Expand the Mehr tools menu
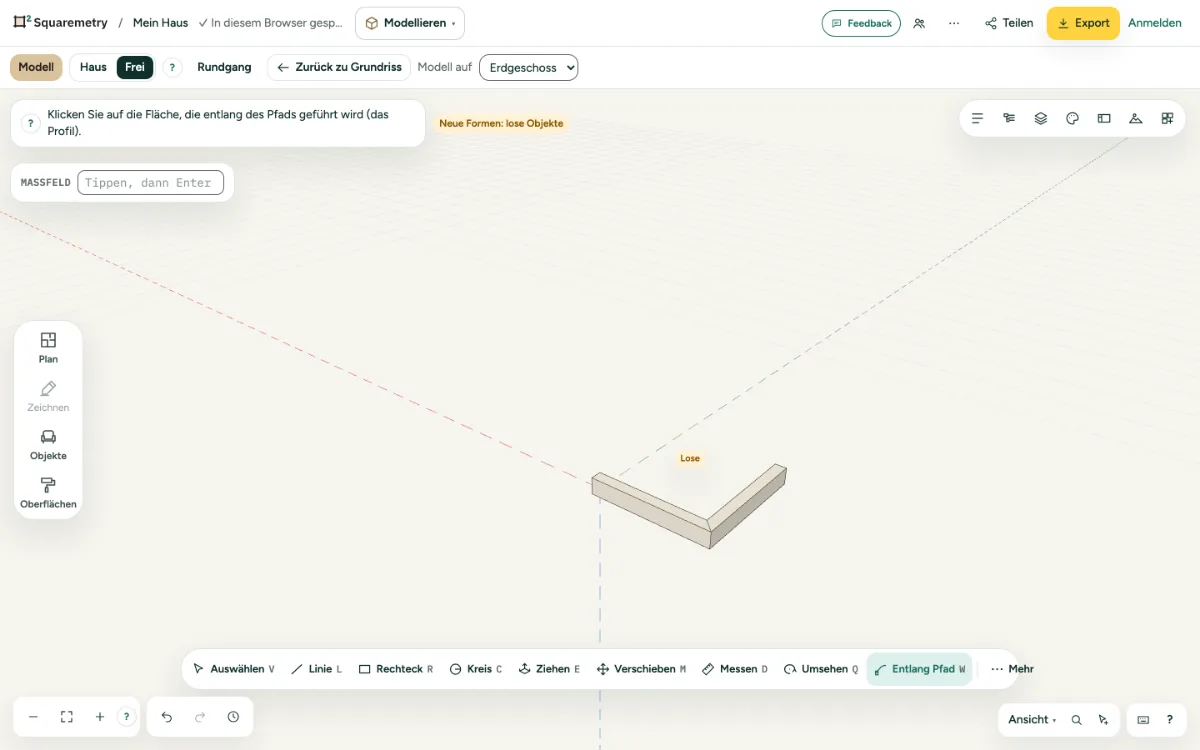 [1012, 669]
